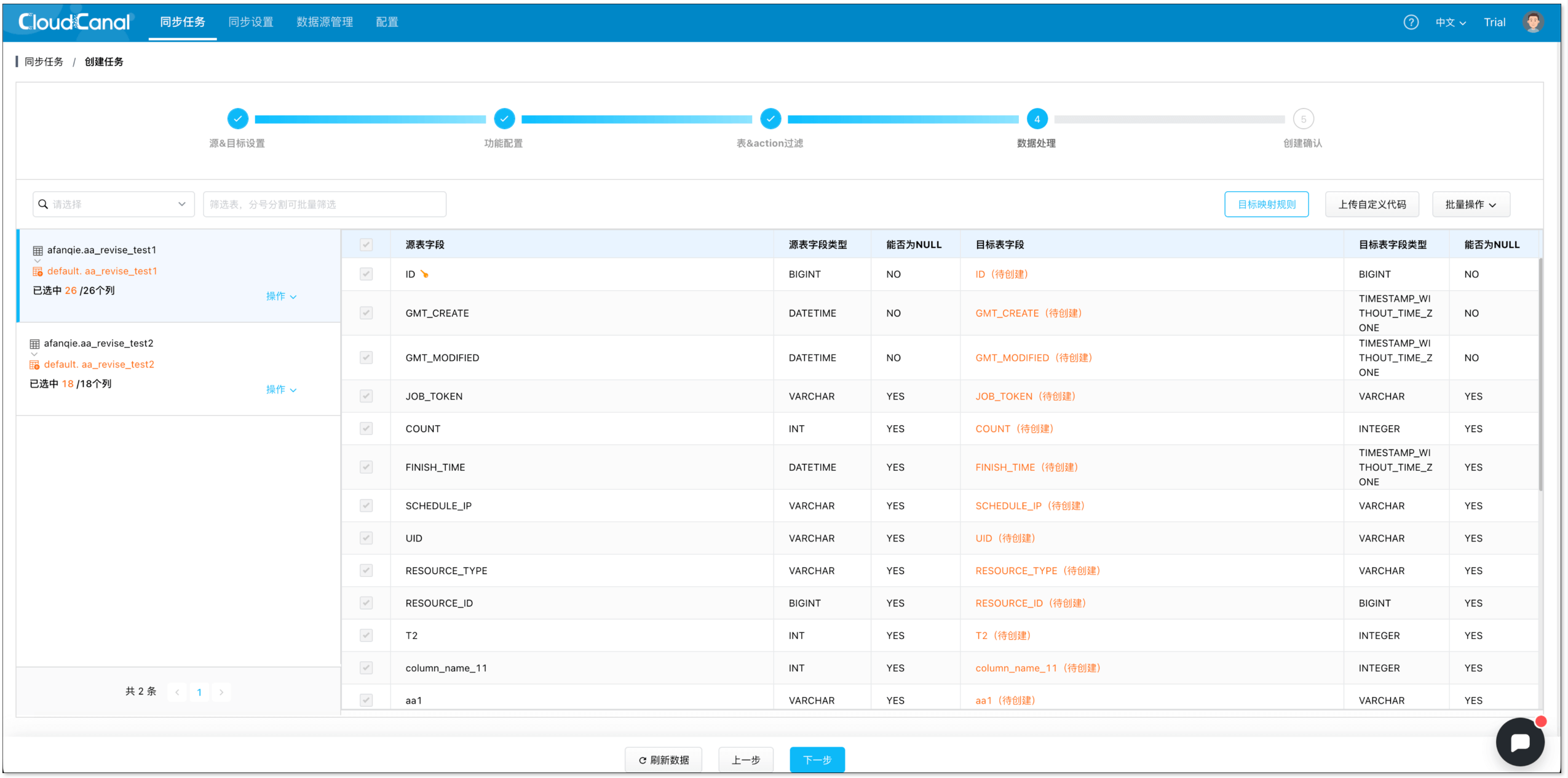Viewport: 1568px width, 778px height.
Task: Switch to 数据源管理 tab
Action: click(x=324, y=22)
